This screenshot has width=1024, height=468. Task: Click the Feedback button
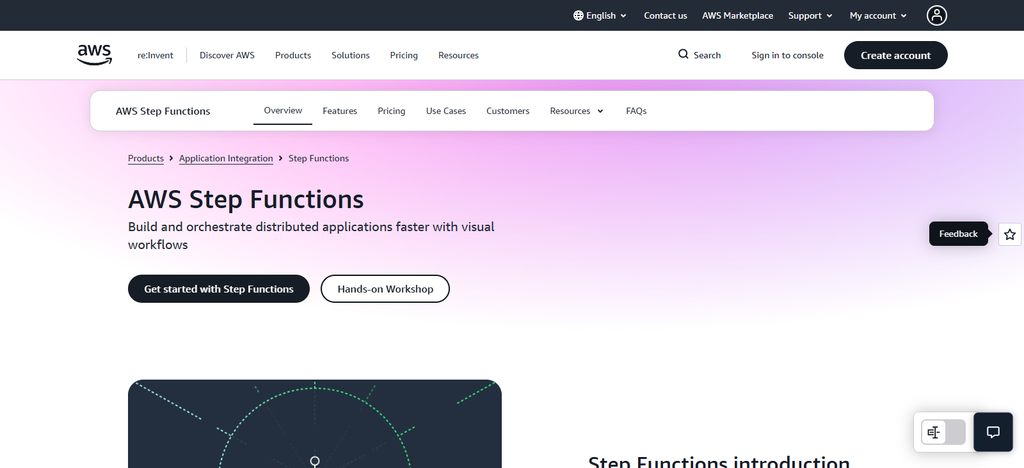coord(958,234)
